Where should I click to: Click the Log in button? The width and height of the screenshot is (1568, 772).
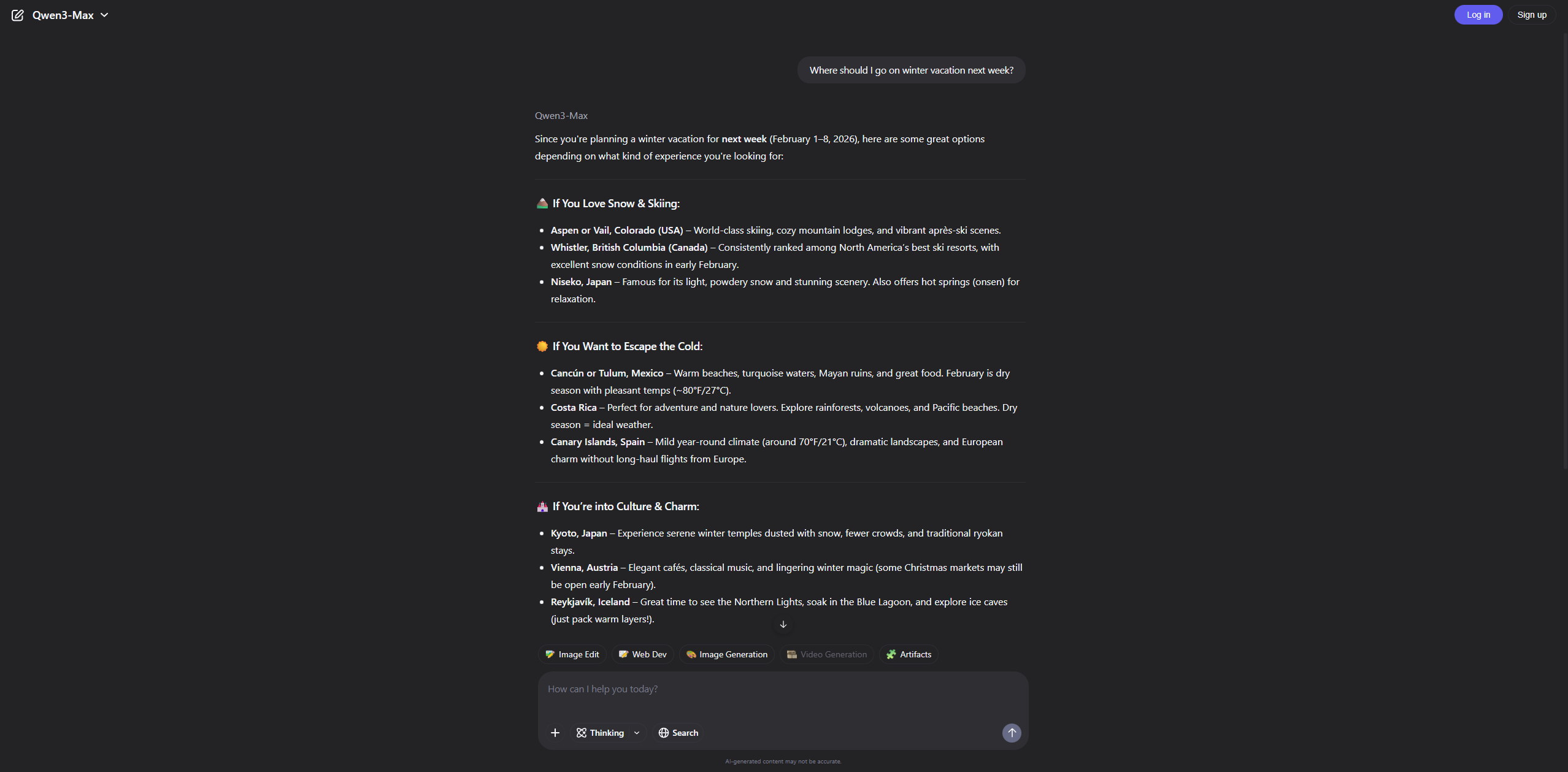1478,15
